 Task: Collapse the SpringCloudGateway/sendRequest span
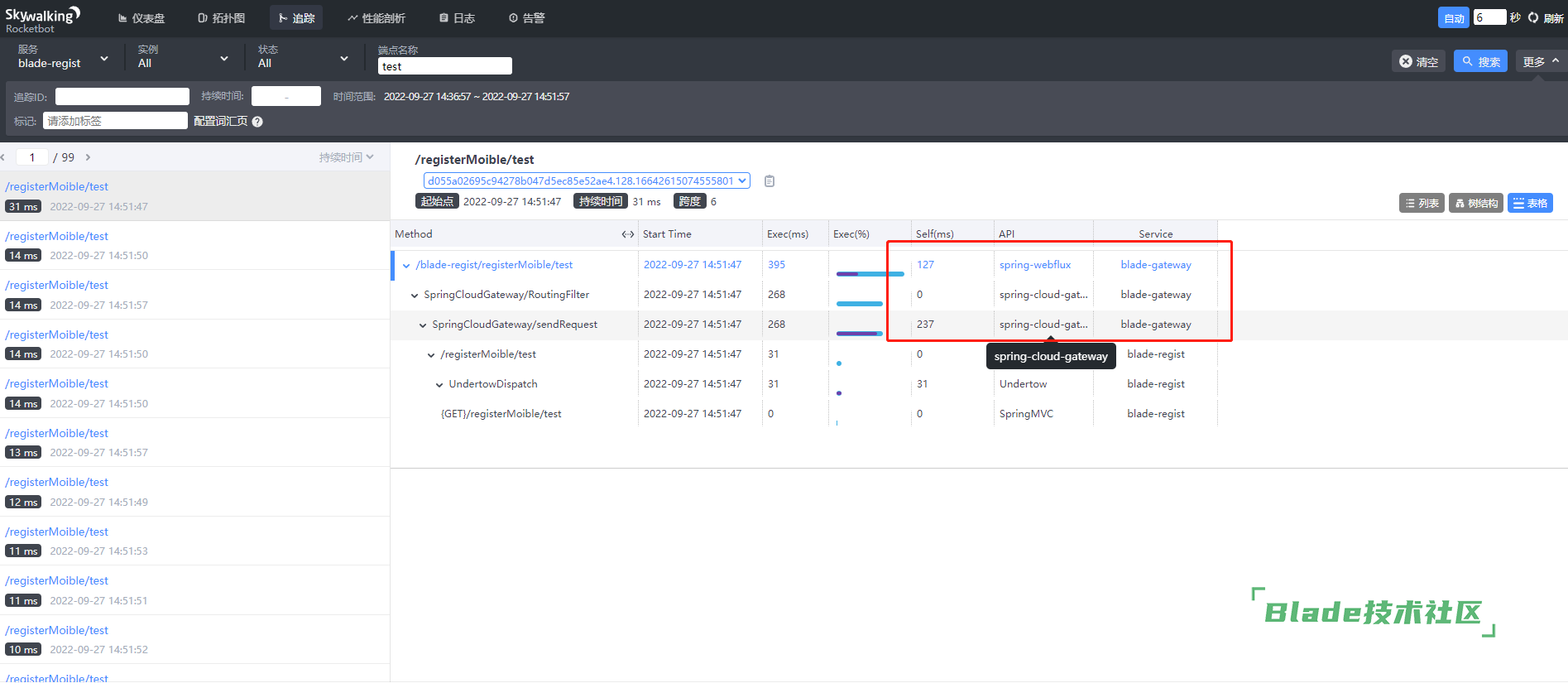click(423, 325)
